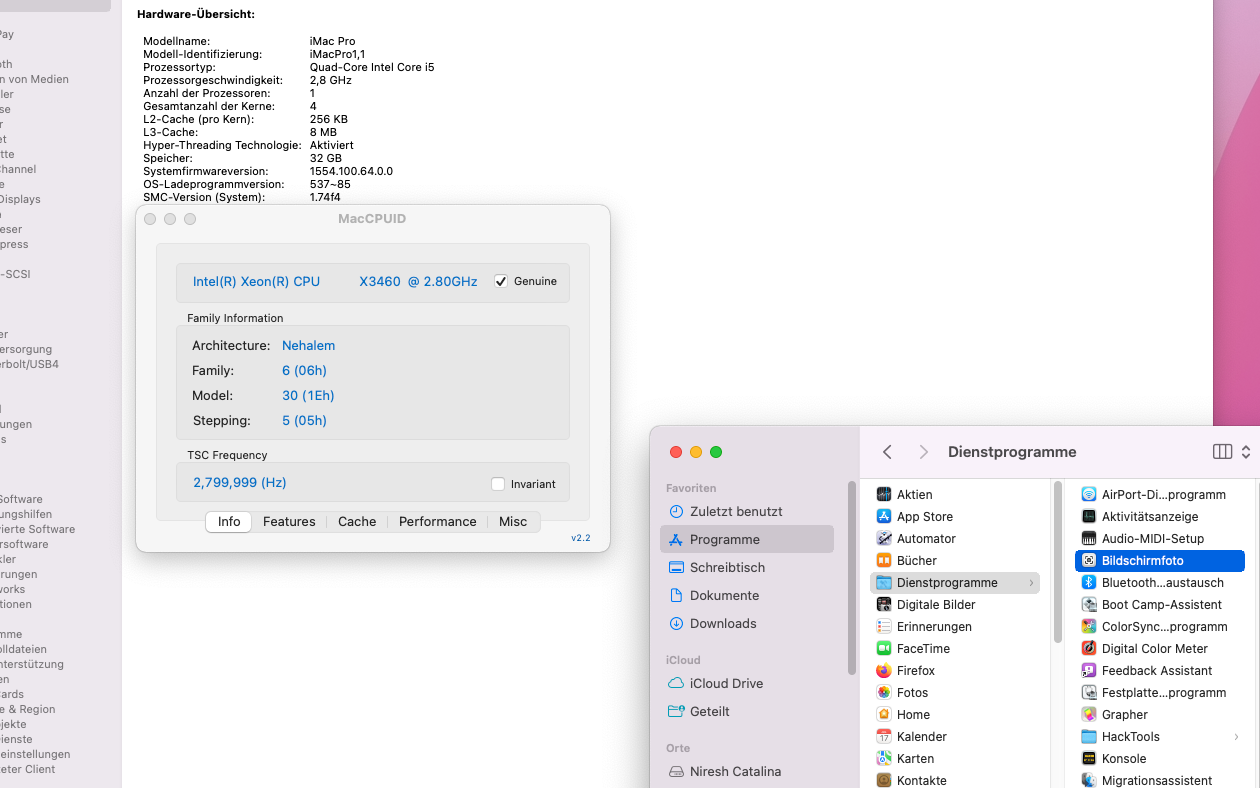Close the Finder window with red button

click(676, 452)
